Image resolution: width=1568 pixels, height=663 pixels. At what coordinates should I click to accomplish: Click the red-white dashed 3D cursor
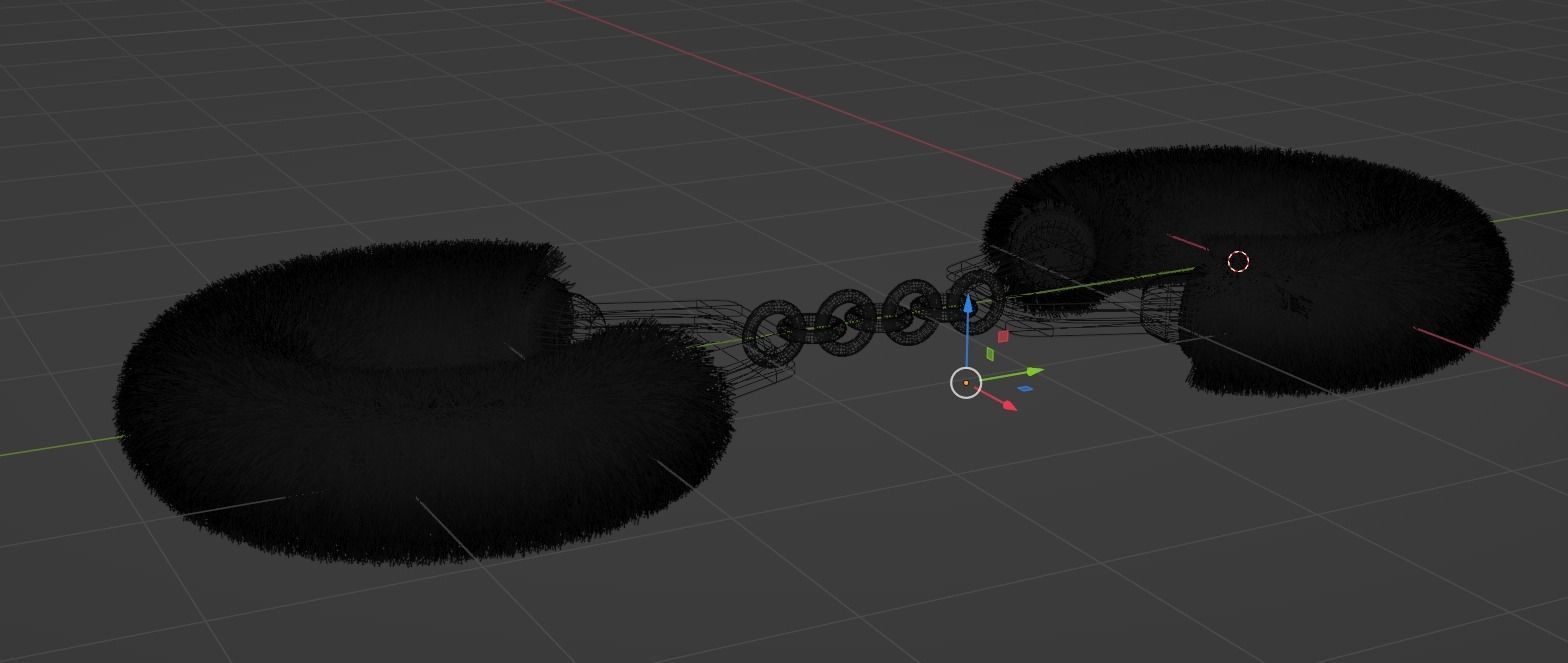point(1238,262)
